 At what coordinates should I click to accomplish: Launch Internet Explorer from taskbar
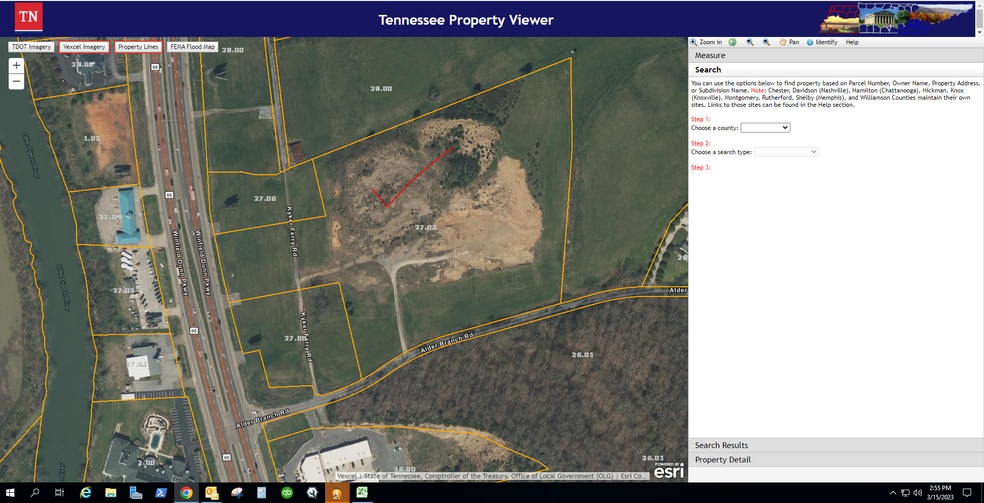click(x=85, y=492)
